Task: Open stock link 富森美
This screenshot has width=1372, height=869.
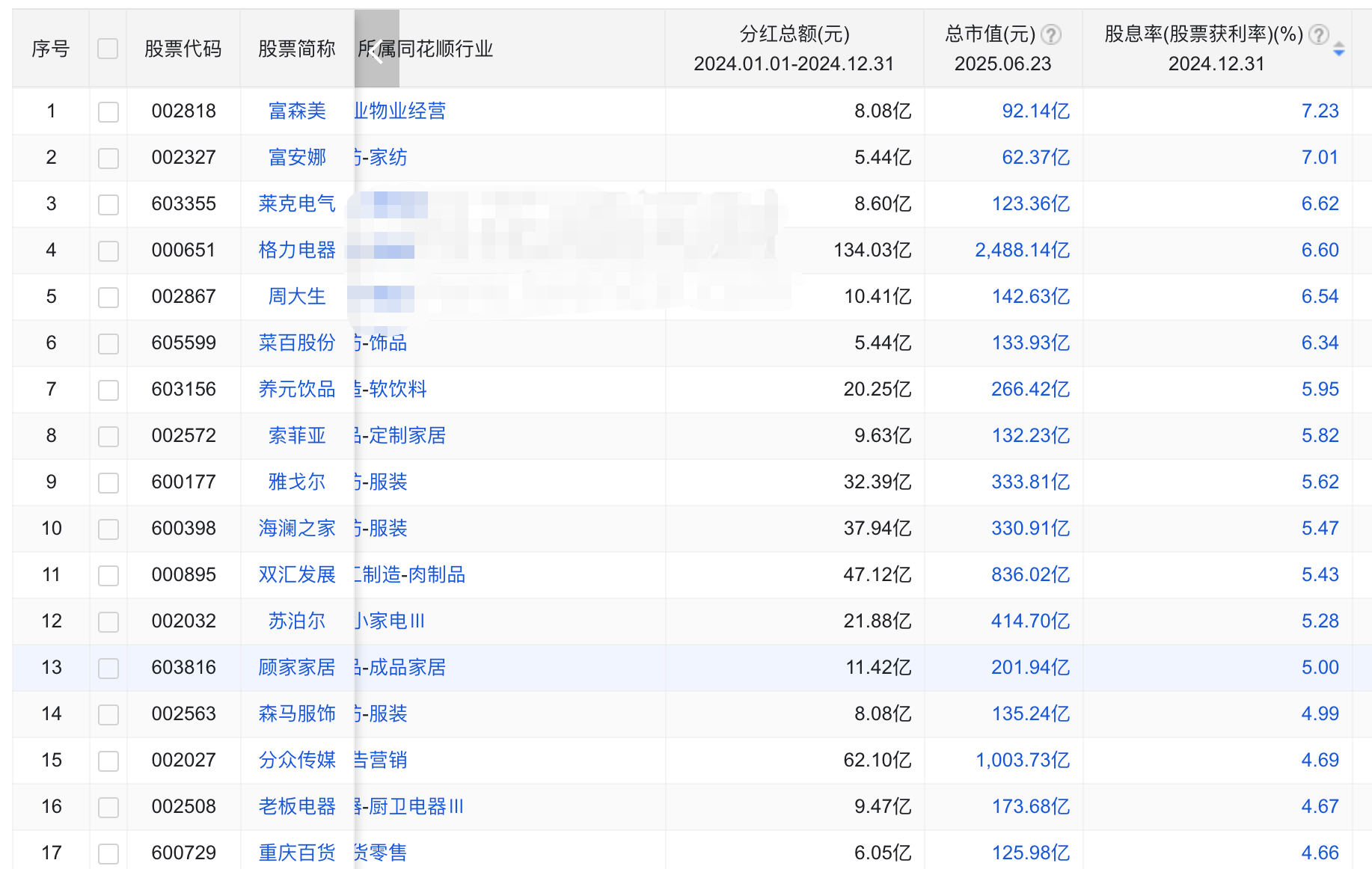Action: [x=297, y=111]
